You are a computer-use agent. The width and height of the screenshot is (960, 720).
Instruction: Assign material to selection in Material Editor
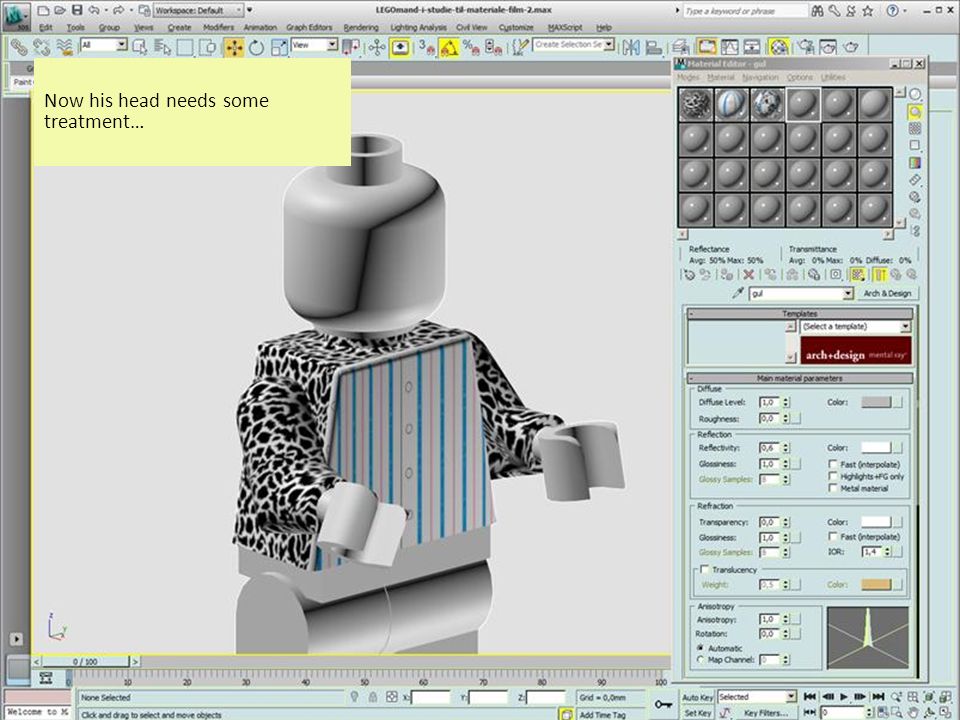click(x=727, y=275)
